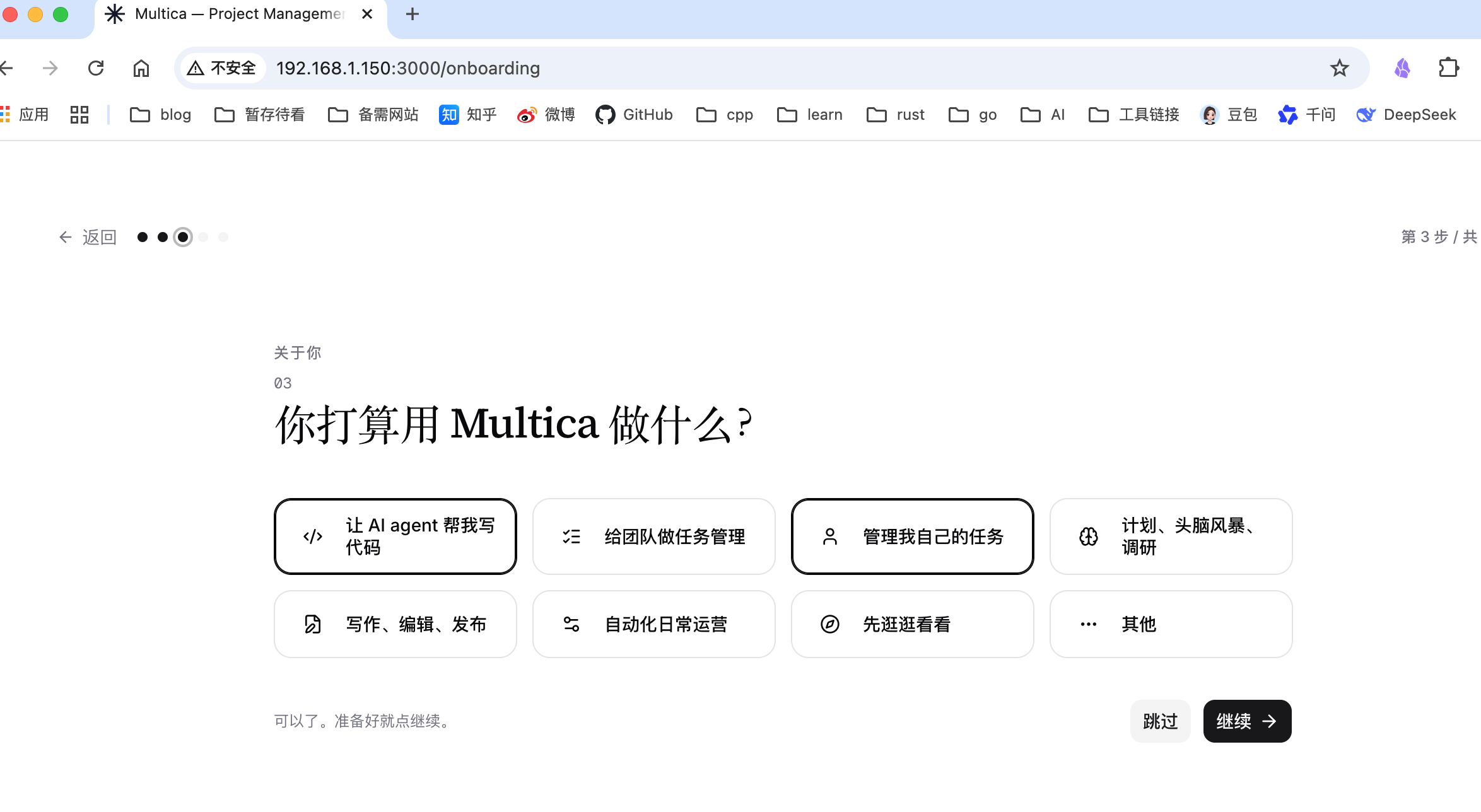Close the Multica tab
The height and width of the screenshot is (812, 1481).
click(367, 14)
